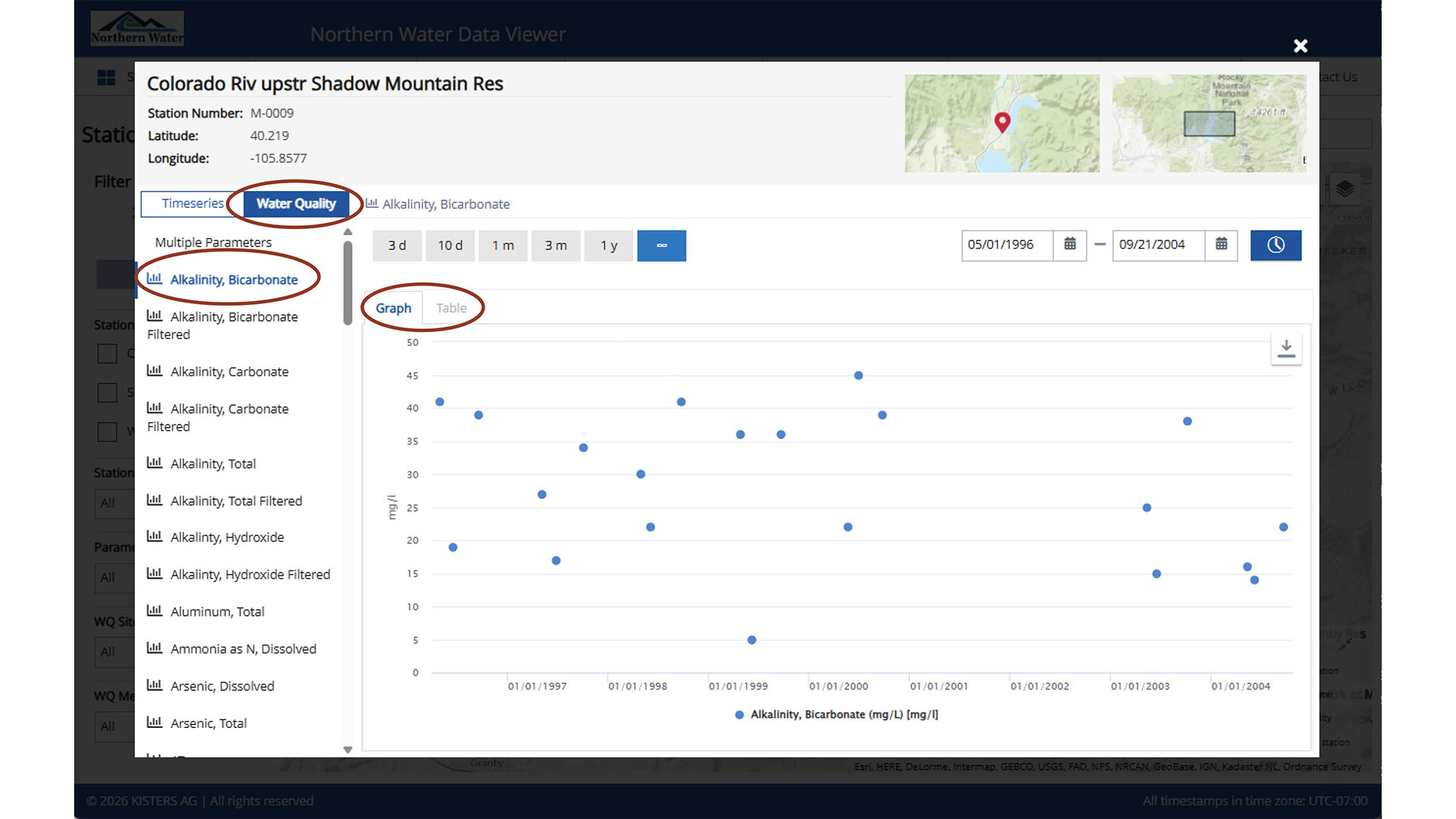
Task: Set time range to 1 y
Action: tap(609, 246)
